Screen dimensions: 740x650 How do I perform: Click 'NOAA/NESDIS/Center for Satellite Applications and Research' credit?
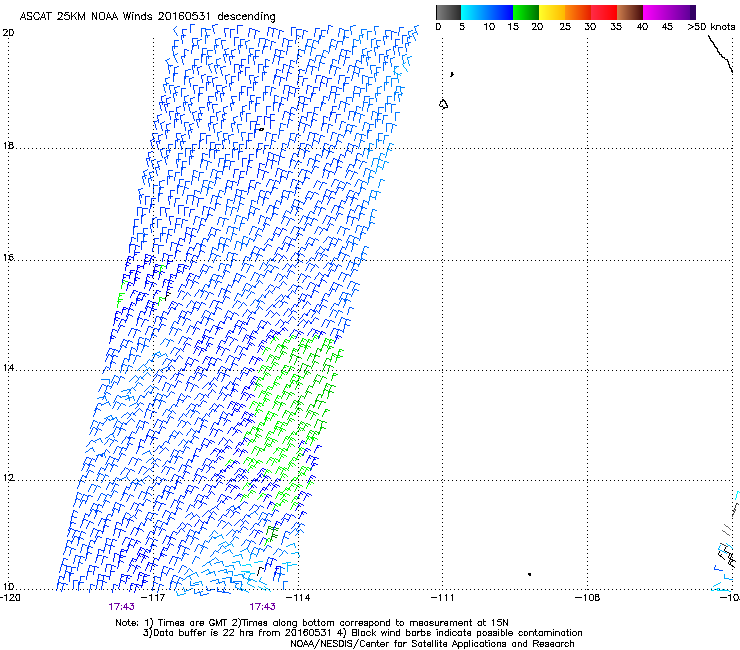[432, 644]
